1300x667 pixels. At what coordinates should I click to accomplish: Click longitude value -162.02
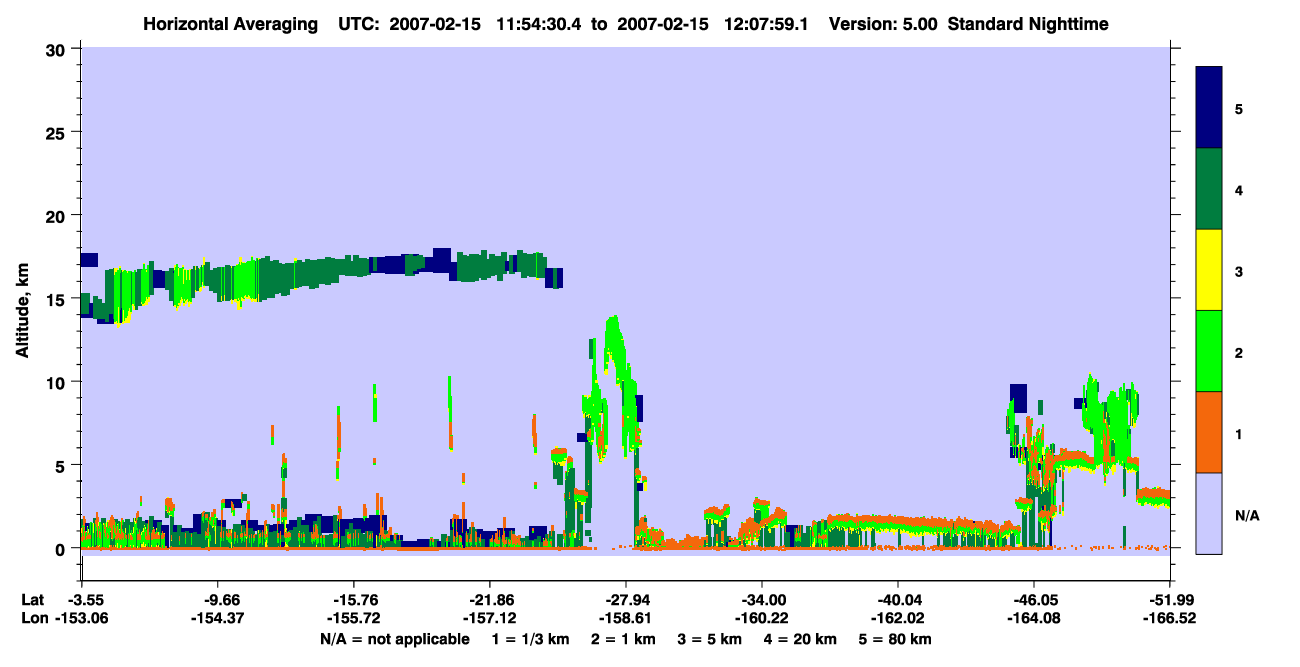coord(898,618)
